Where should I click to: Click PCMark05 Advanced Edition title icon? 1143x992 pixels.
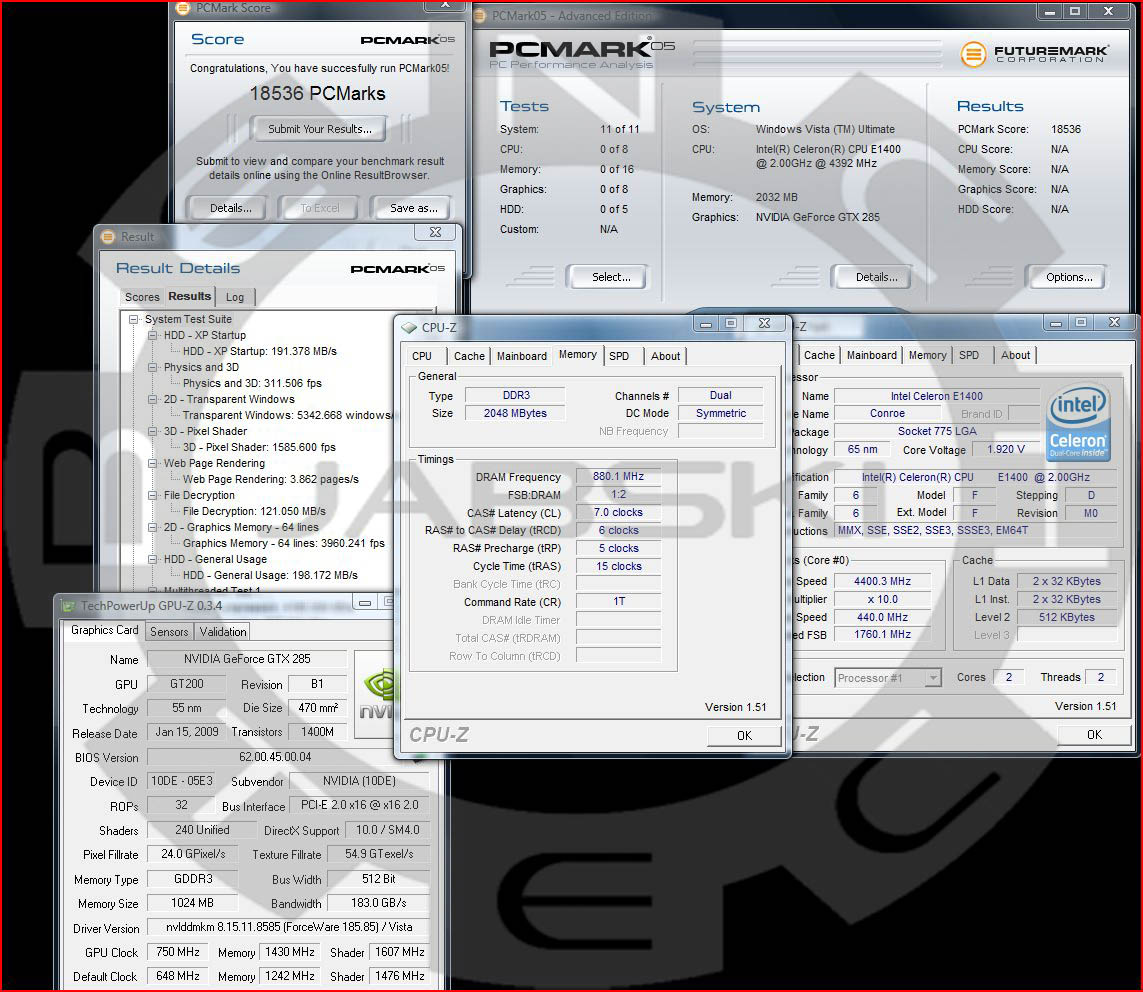480,15
